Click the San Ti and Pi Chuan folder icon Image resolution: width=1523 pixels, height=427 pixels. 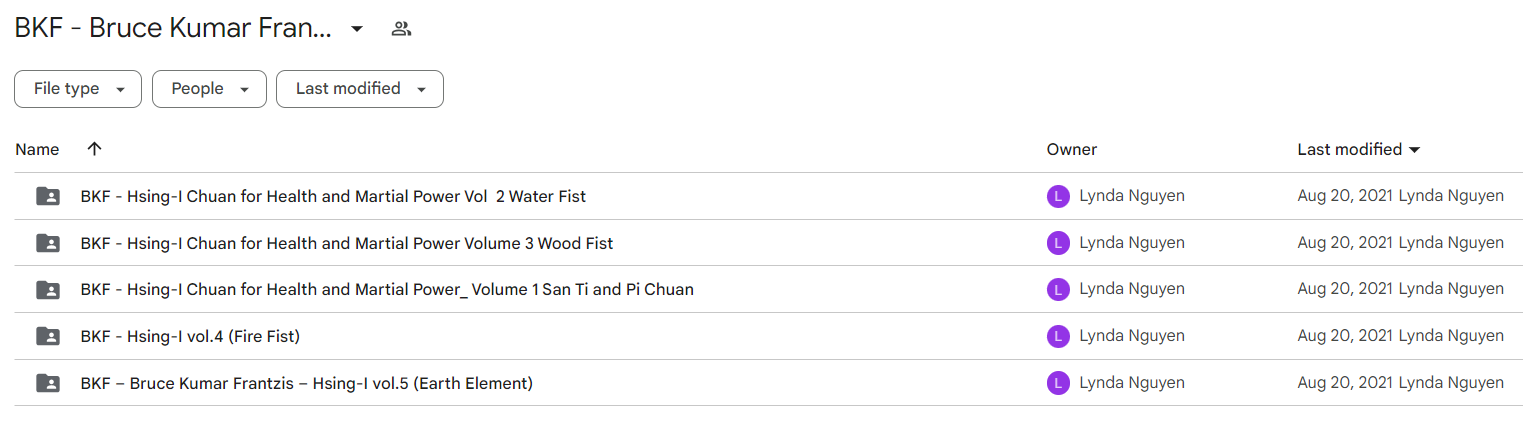coord(48,290)
